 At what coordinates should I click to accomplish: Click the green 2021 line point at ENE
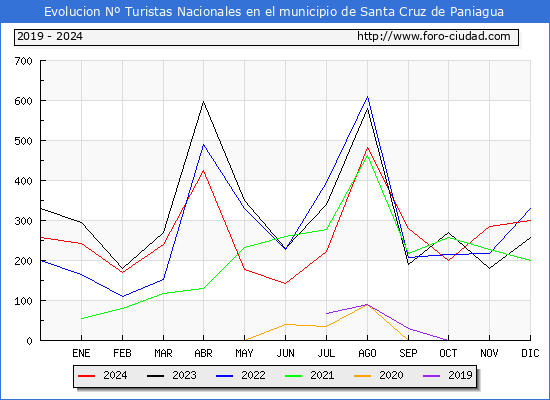point(81,318)
